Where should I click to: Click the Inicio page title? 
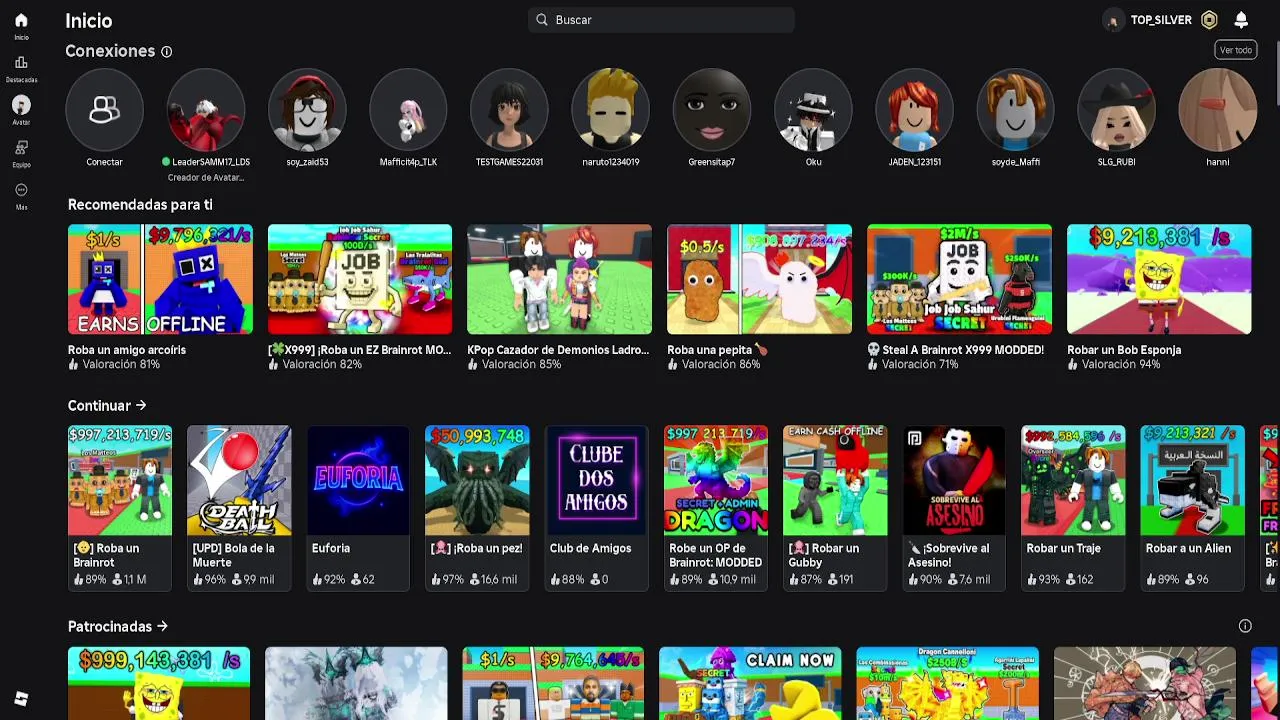(89, 20)
